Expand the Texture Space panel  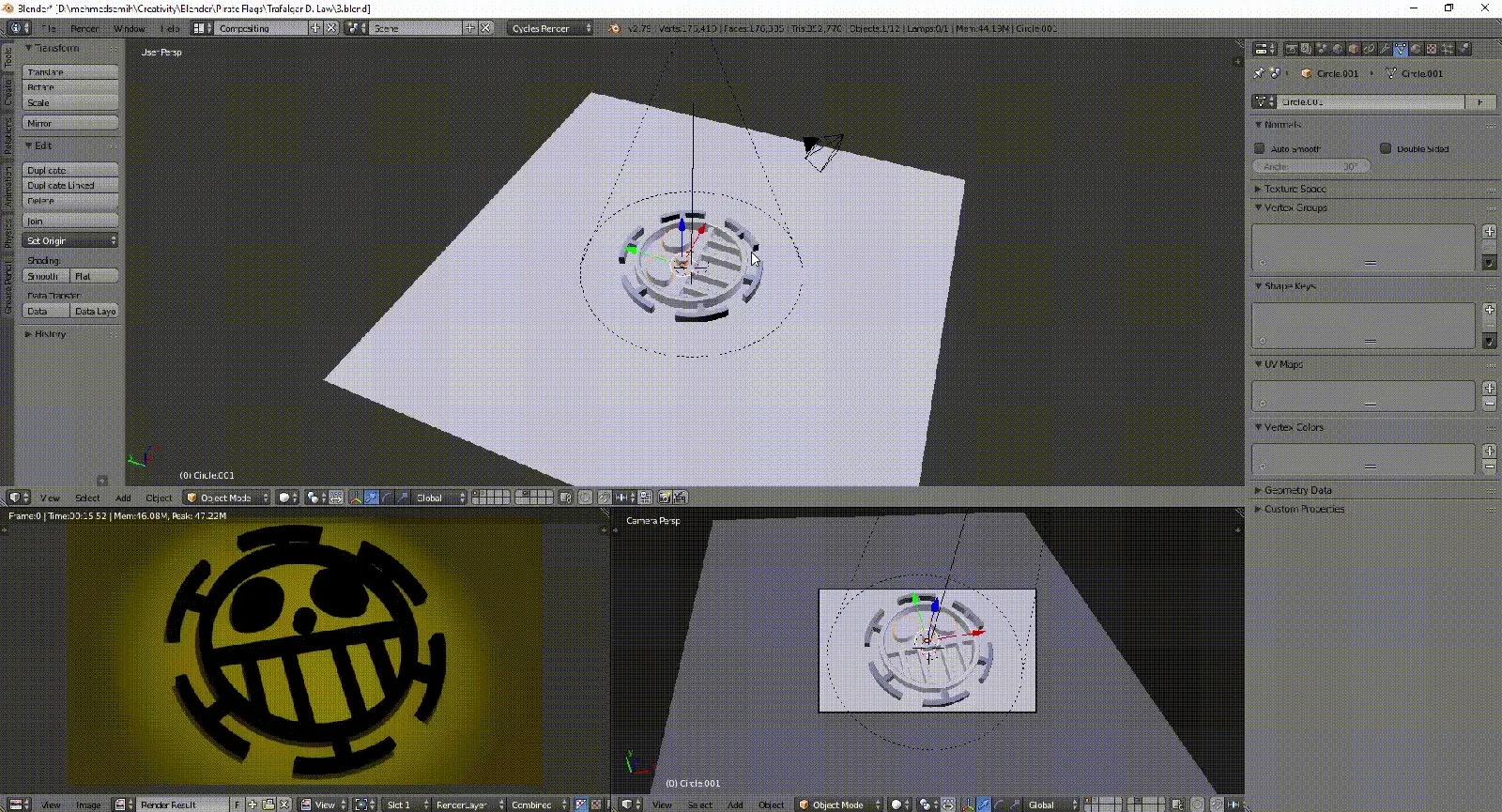click(x=1295, y=189)
